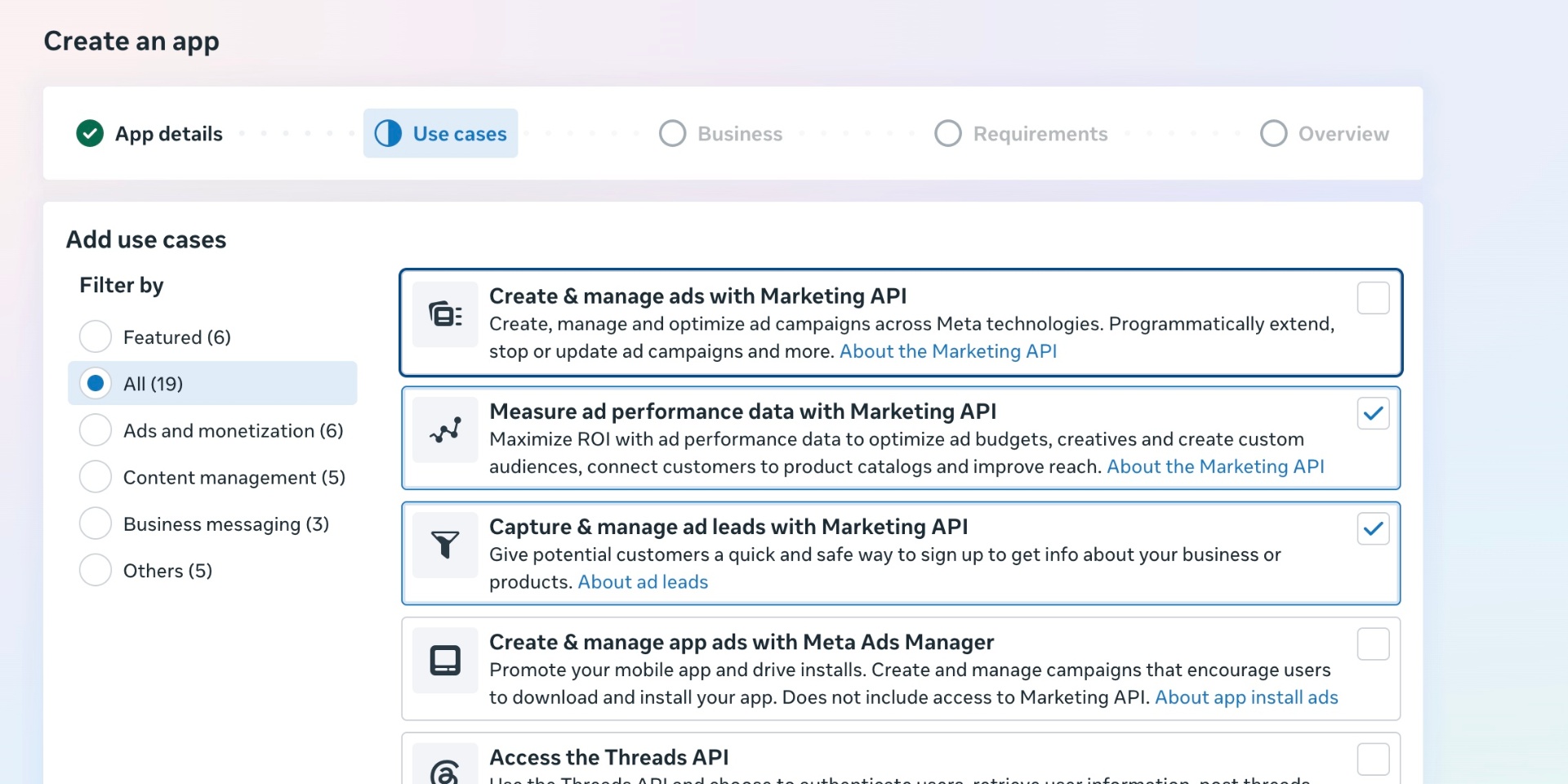
Task: Click the Threads API logo icon
Action: pos(445,771)
